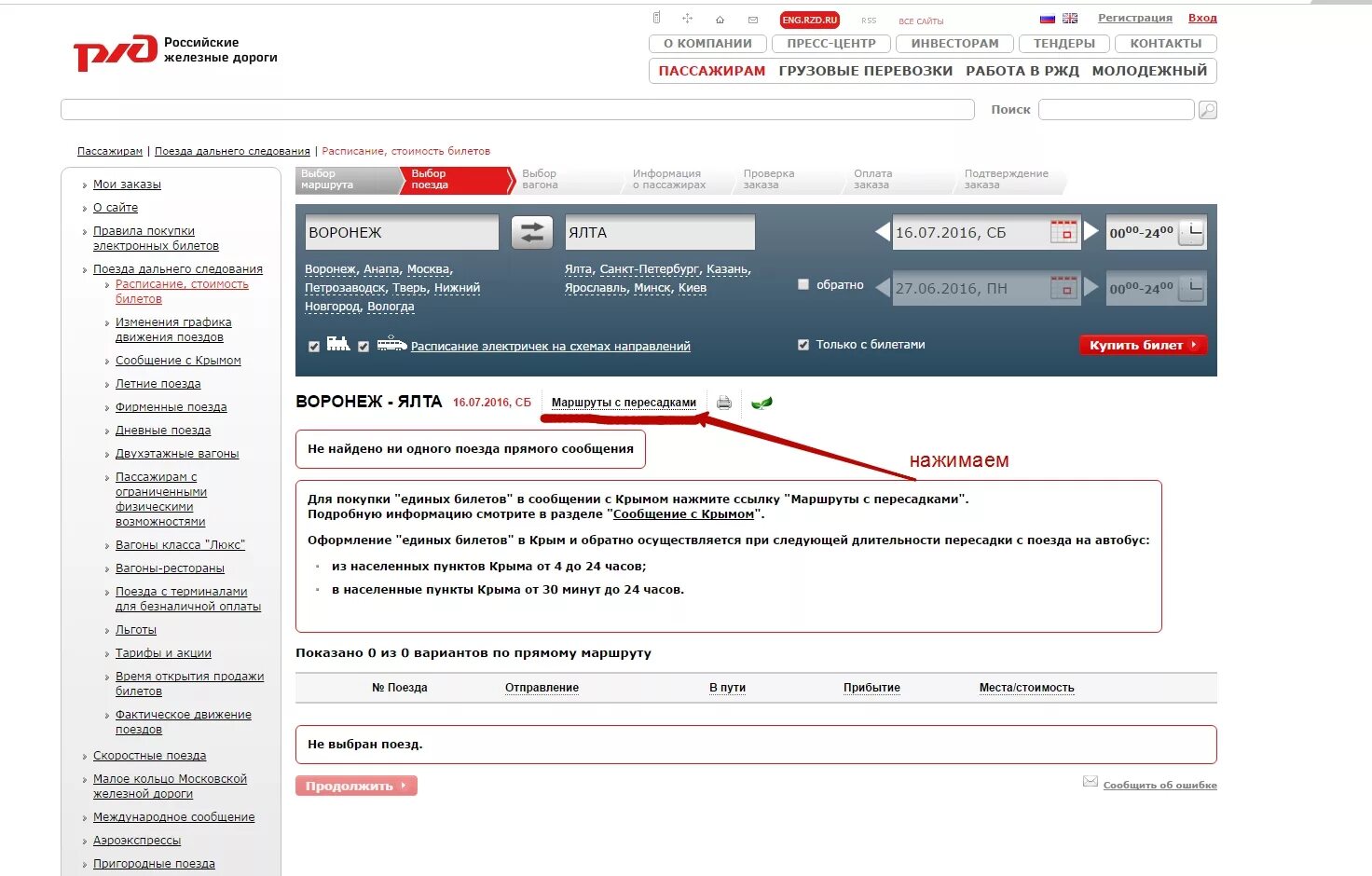This screenshot has width=1372, height=876.
Task: Go to next return date arrow
Action: pyautogui.click(x=1091, y=287)
